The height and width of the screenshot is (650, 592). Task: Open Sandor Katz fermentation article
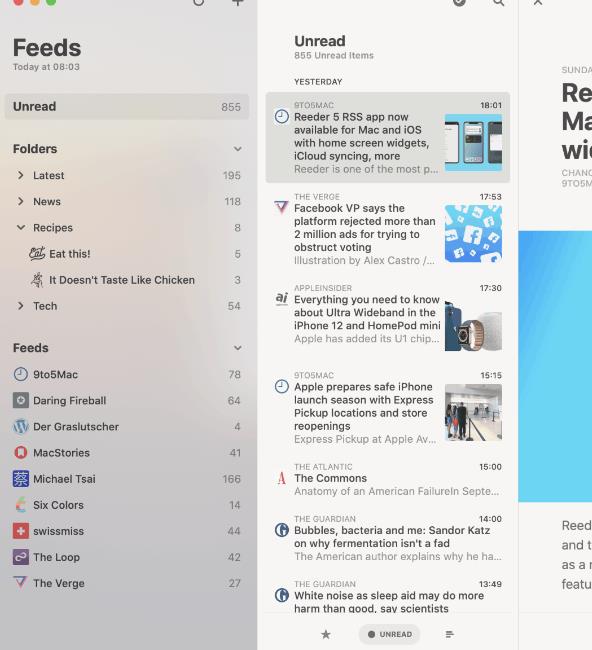[388, 538]
